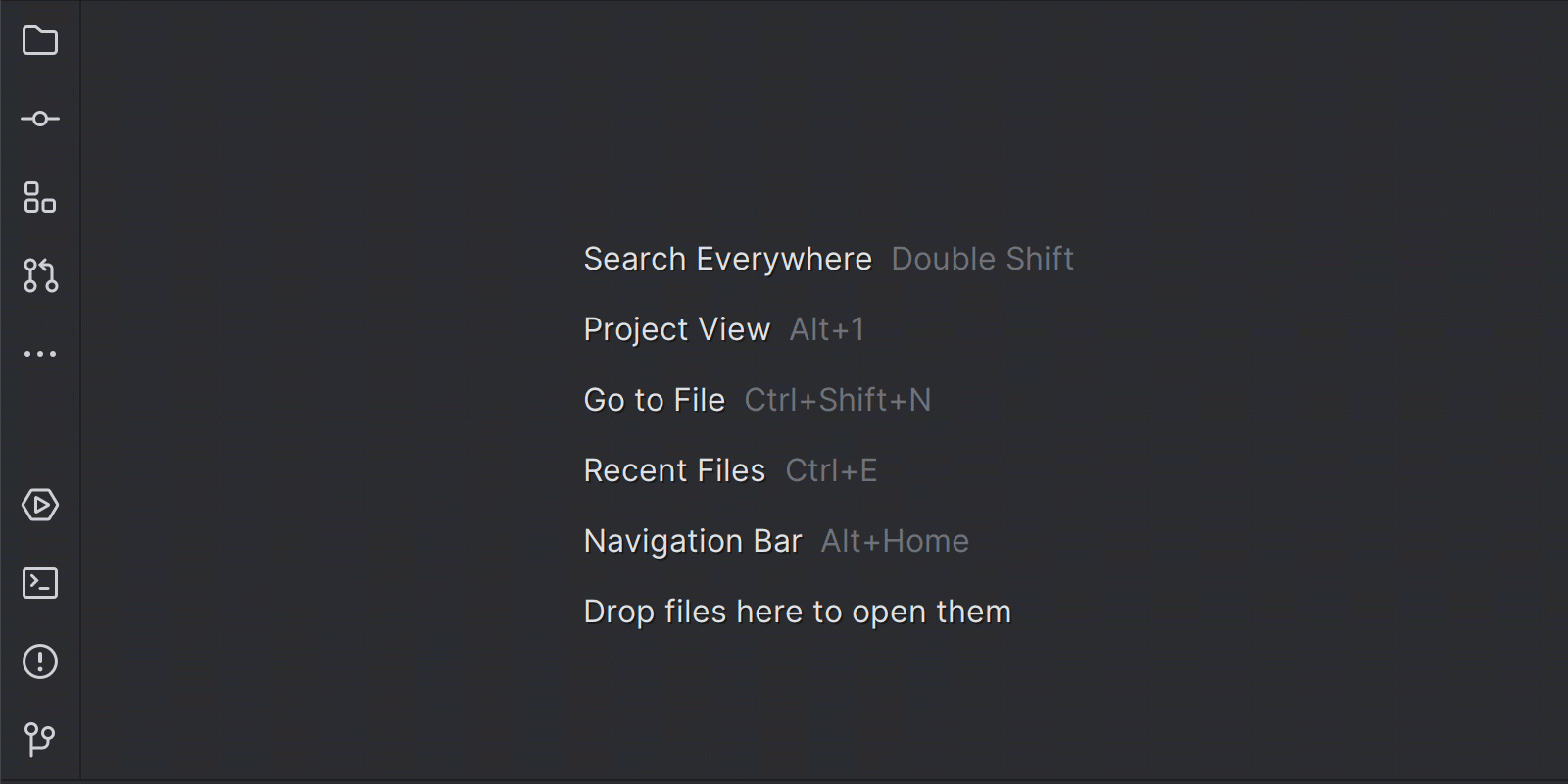Screen dimensions: 1568x784
Task: Open the Pull Requests tool window
Action: click(x=39, y=277)
